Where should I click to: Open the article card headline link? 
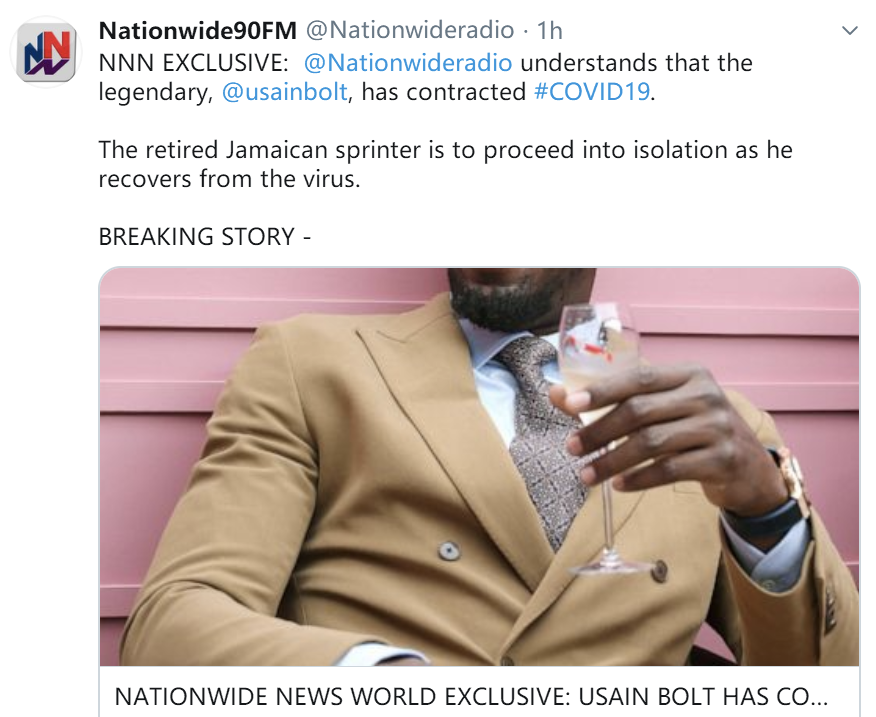click(470, 696)
